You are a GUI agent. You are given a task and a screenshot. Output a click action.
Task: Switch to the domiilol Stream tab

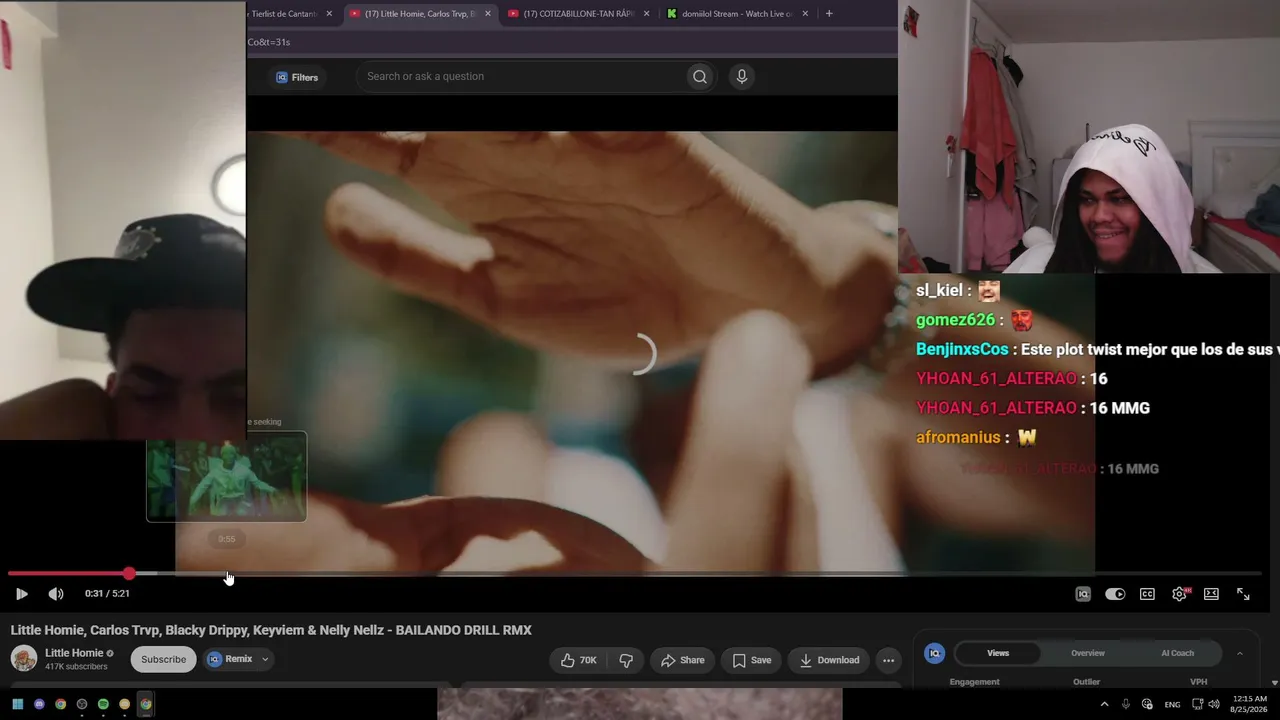(x=737, y=14)
